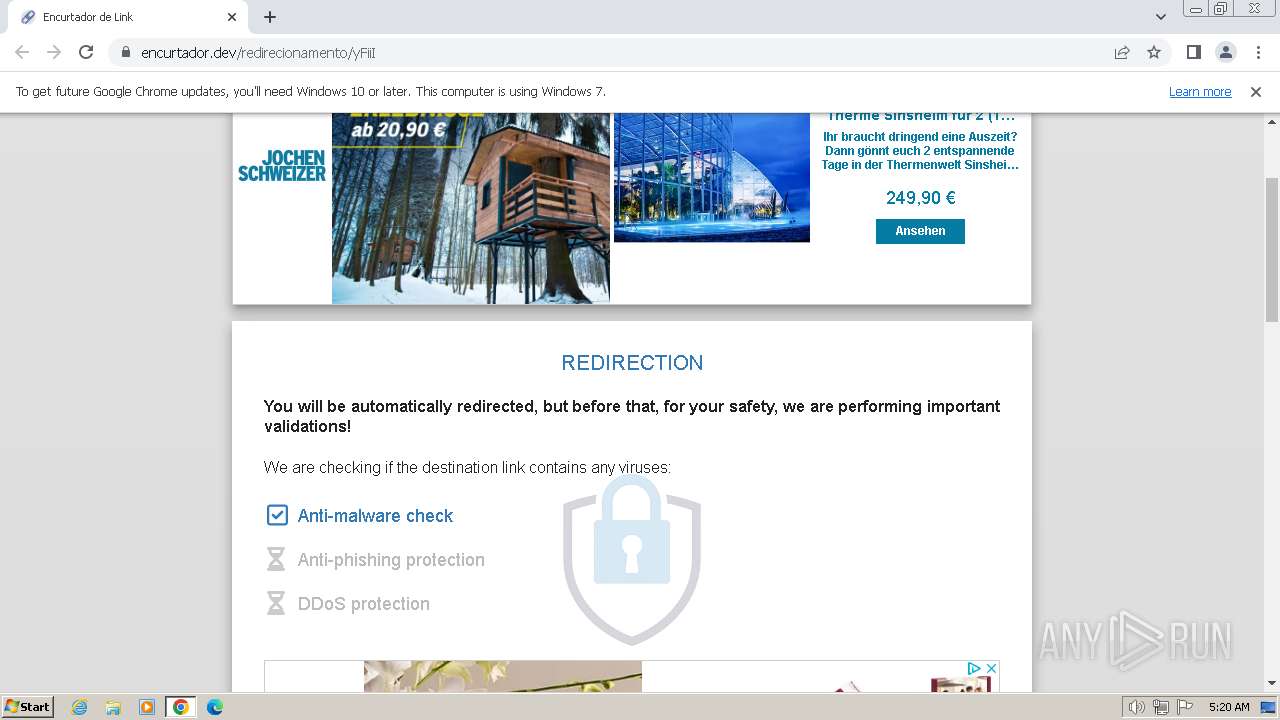Click the padlock site info icon
This screenshot has width=1280, height=720.
(x=126, y=52)
